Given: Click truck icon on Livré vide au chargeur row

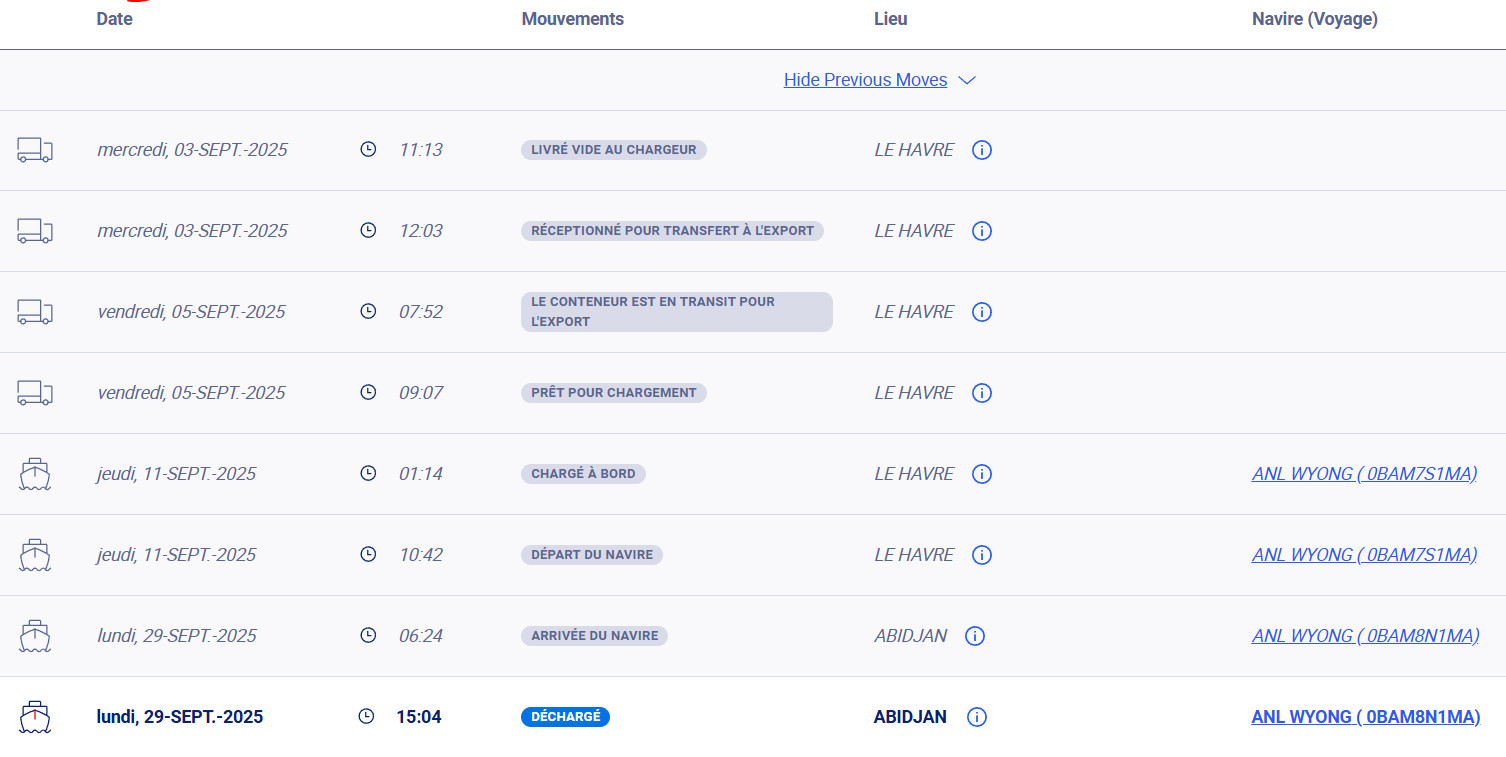Looking at the screenshot, I should point(35,150).
